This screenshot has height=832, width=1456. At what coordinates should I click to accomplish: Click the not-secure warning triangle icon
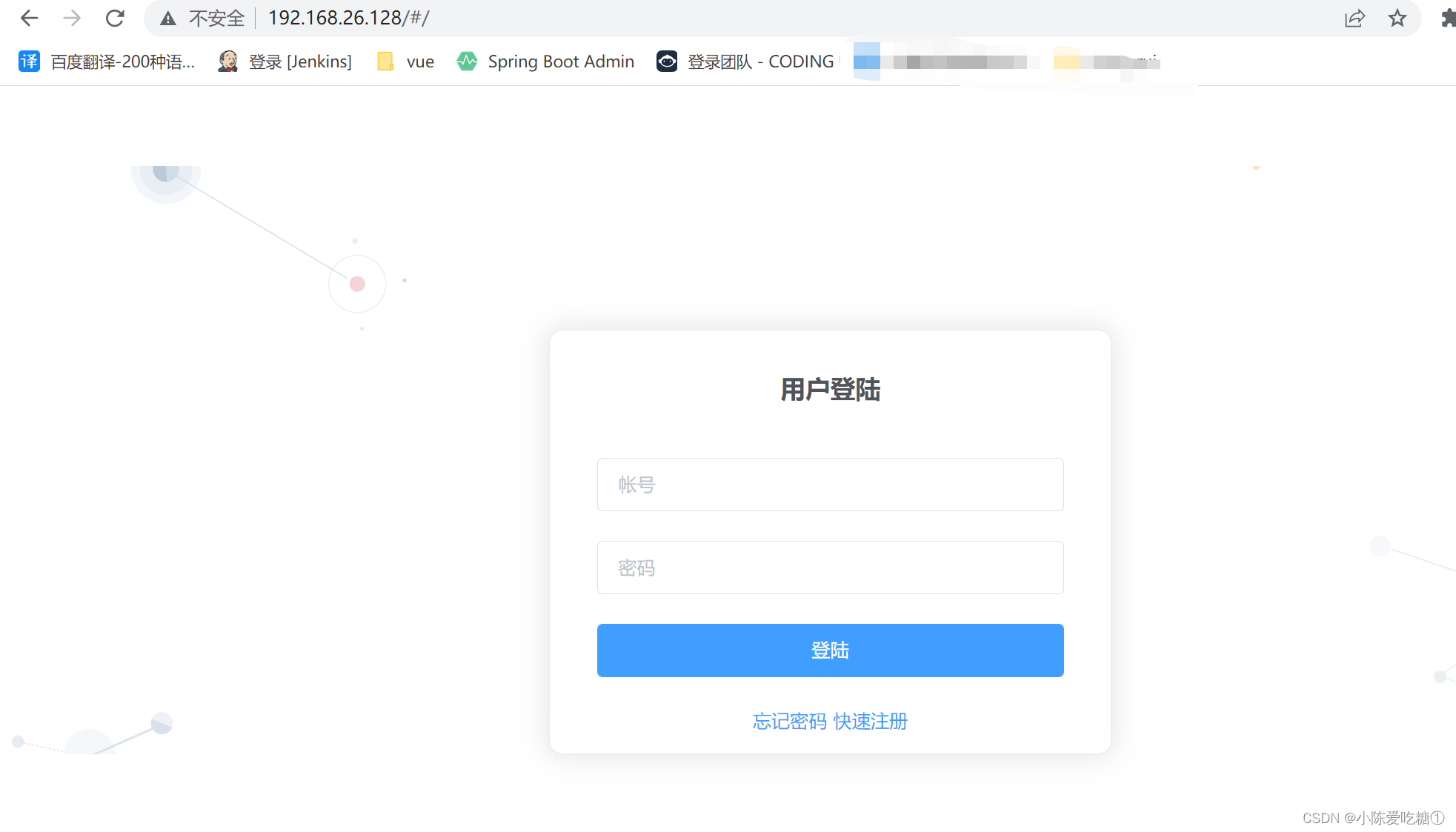click(168, 19)
